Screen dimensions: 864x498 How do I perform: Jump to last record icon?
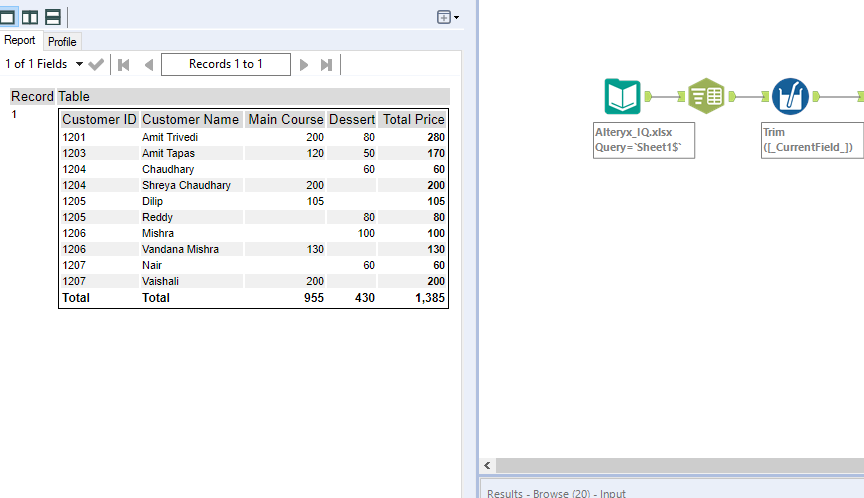pos(326,65)
